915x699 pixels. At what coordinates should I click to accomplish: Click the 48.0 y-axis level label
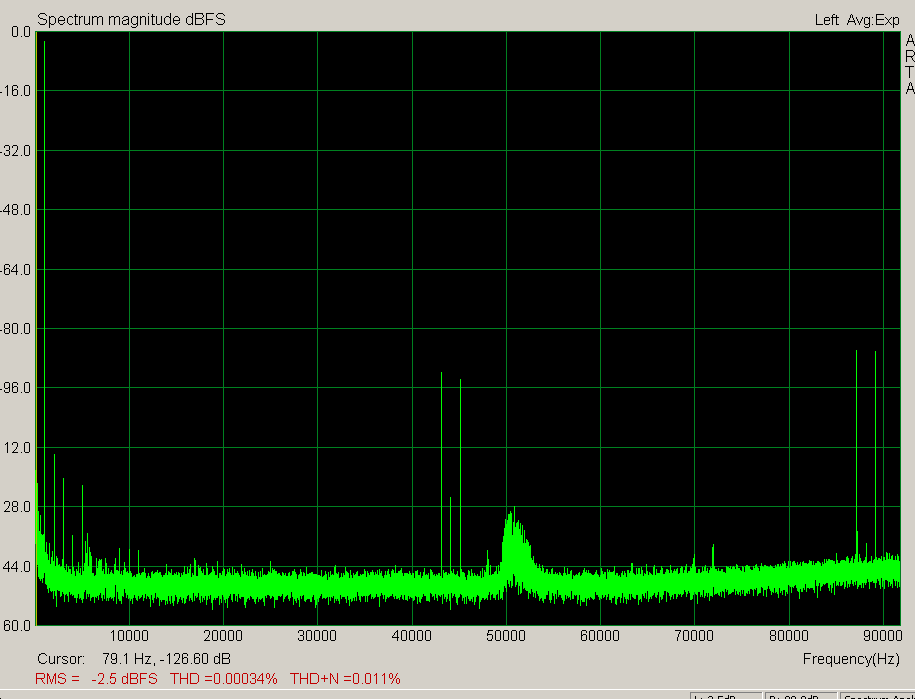click(x=16, y=209)
